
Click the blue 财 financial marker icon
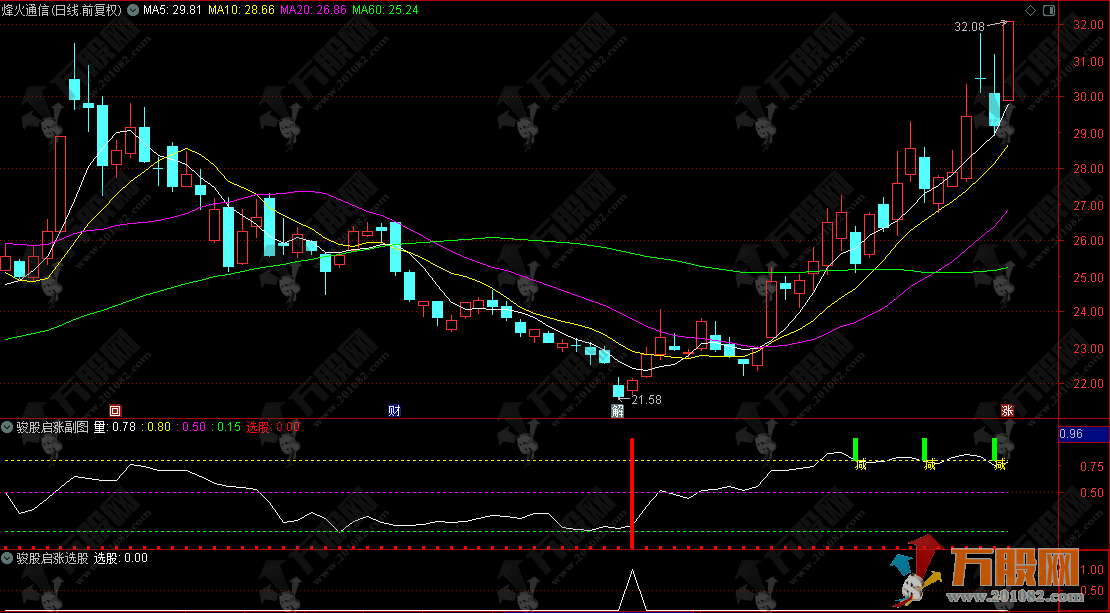click(x=394, y=410)
